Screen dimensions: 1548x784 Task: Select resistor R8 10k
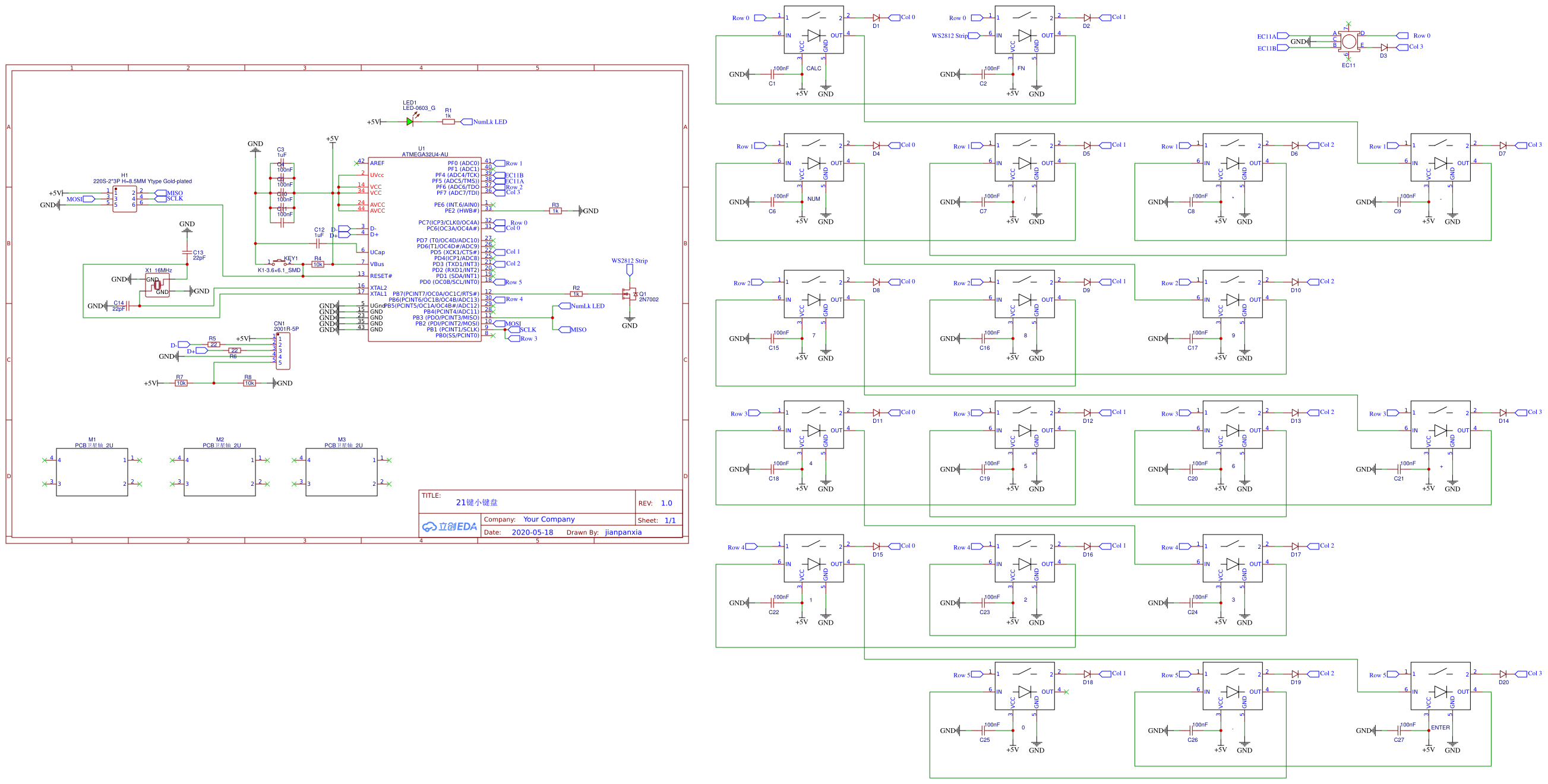coord(249,383)
